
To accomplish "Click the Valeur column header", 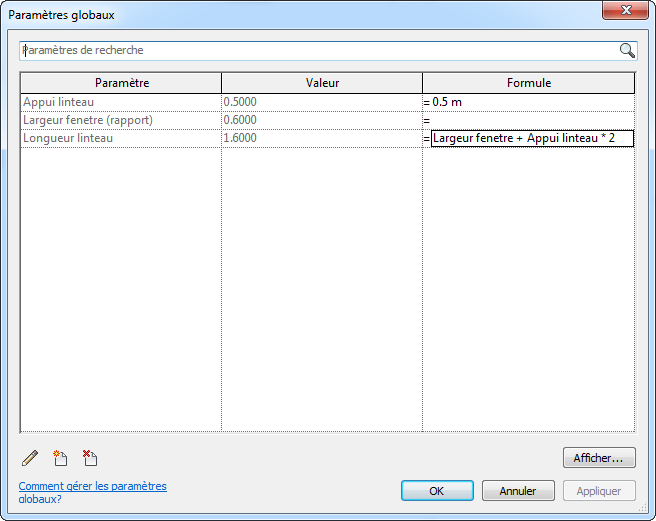I will pos(322,83).
